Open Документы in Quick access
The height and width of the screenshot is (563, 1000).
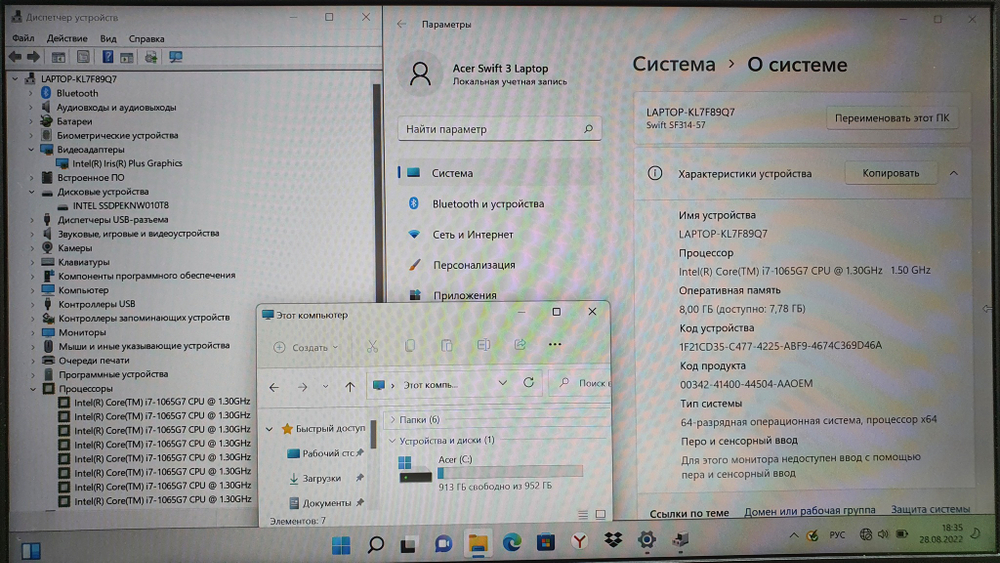point(327,503)
